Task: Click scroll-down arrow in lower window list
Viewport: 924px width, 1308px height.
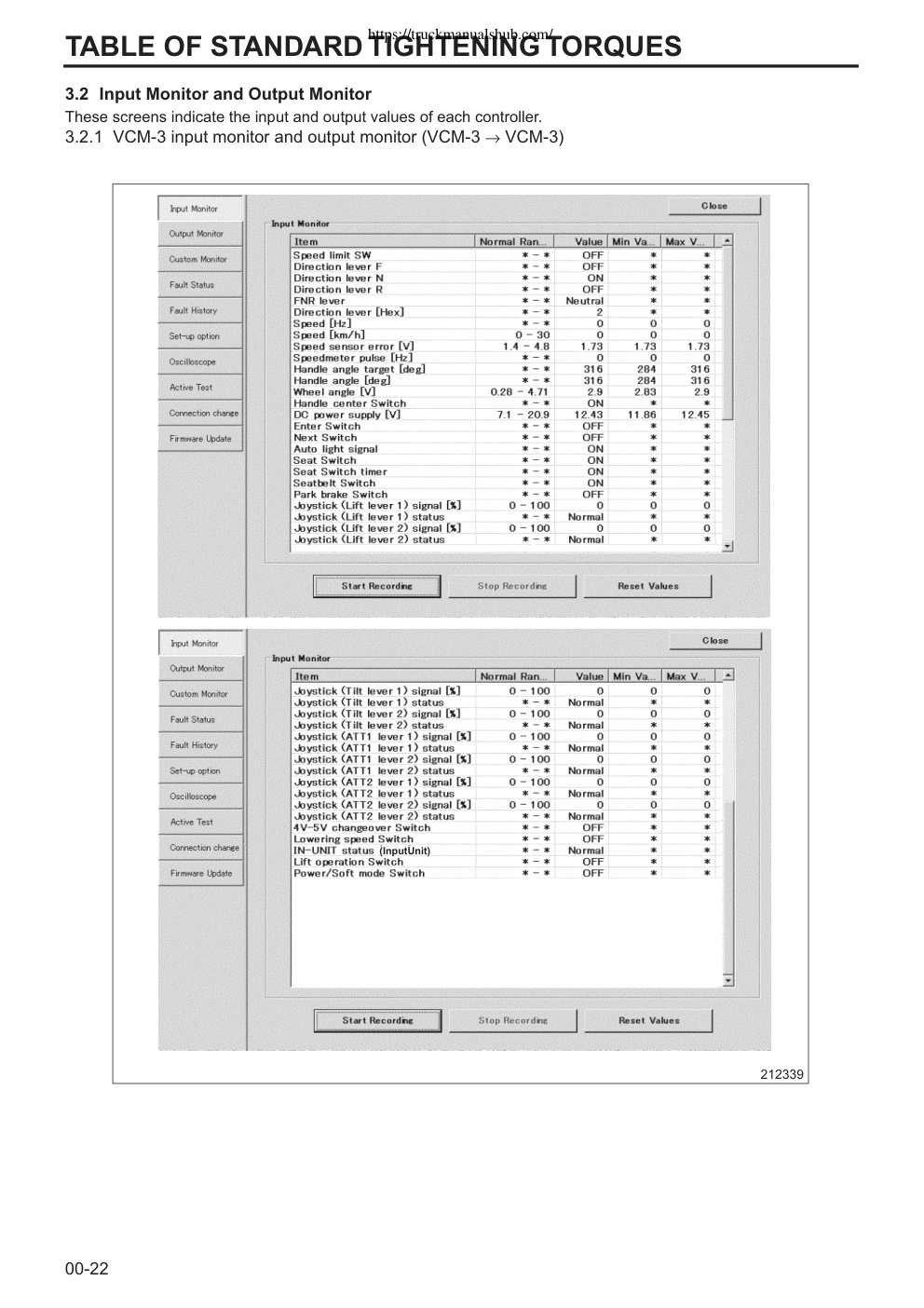Action: pyautogui.click(x=727, y=980)
